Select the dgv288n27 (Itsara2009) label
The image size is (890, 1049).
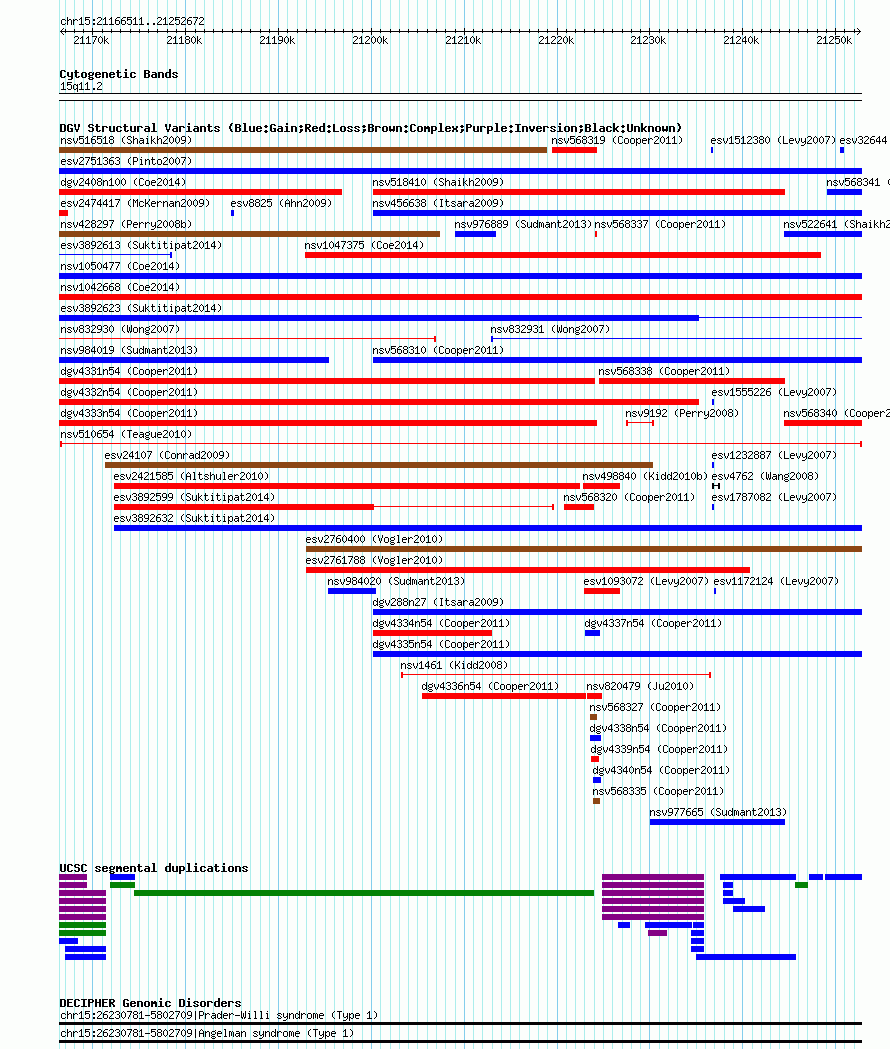point(438,603)
